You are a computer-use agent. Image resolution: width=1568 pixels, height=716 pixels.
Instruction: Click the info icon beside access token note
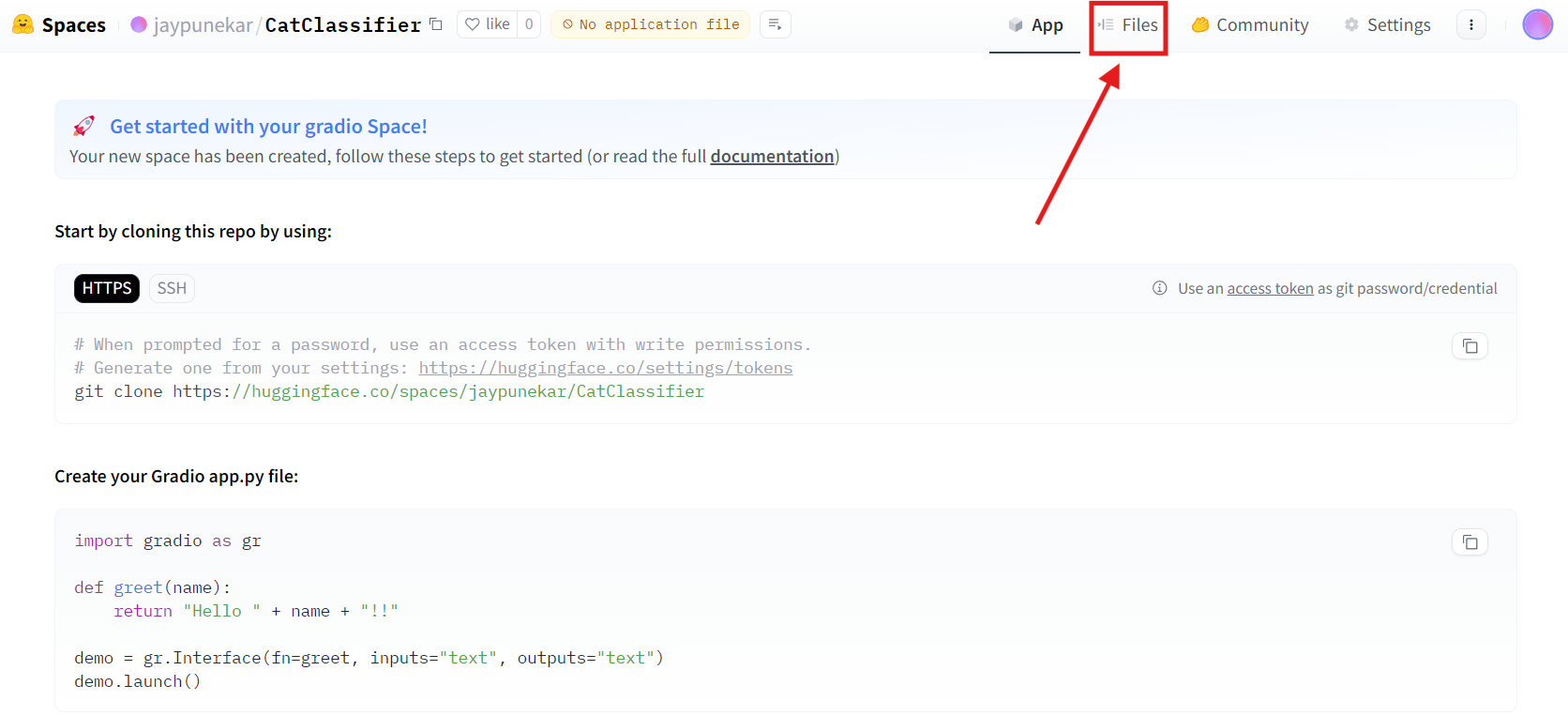click(1160, 288)
